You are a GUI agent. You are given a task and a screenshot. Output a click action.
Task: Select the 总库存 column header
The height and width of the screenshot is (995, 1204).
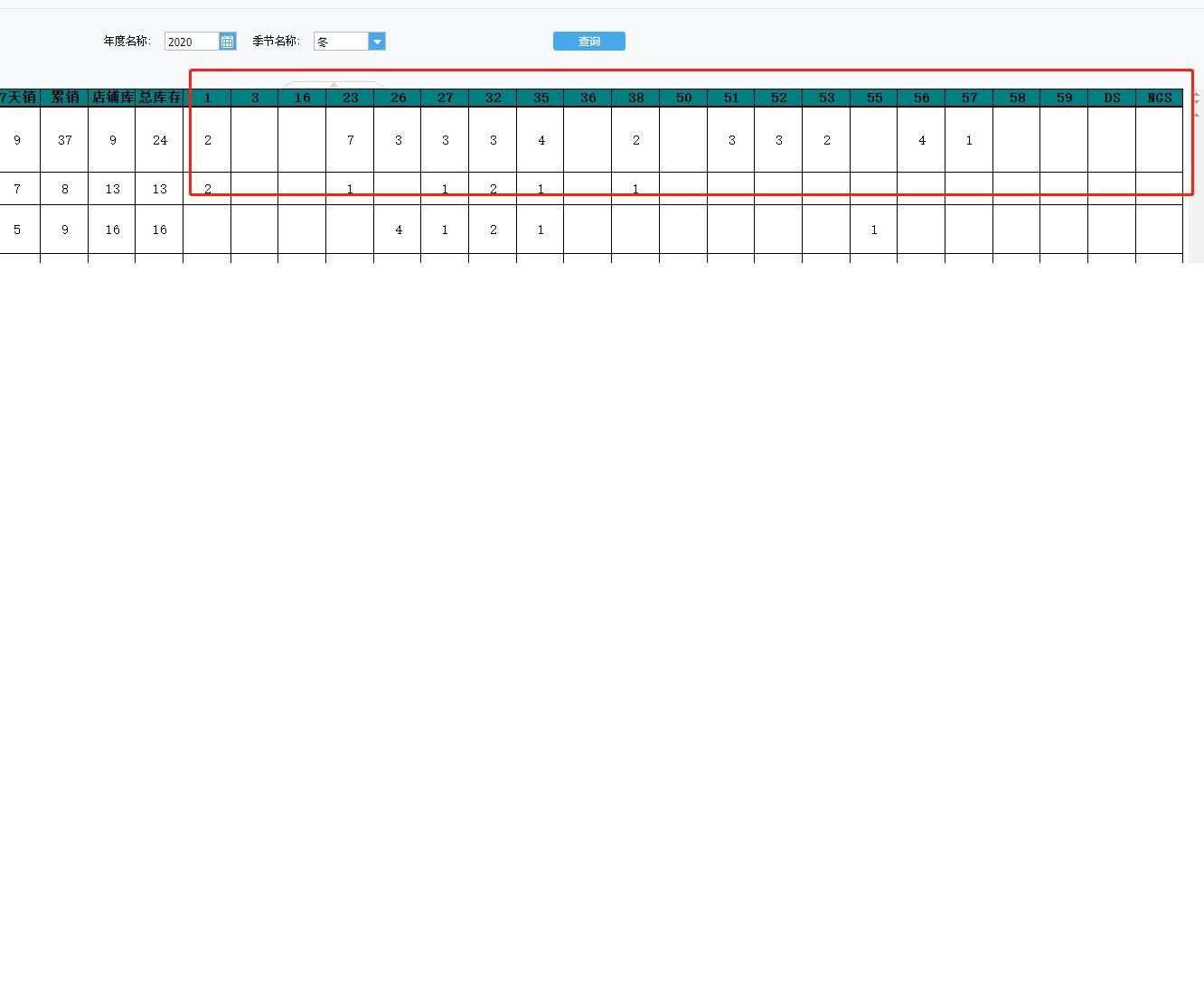(x=159, y=98)
